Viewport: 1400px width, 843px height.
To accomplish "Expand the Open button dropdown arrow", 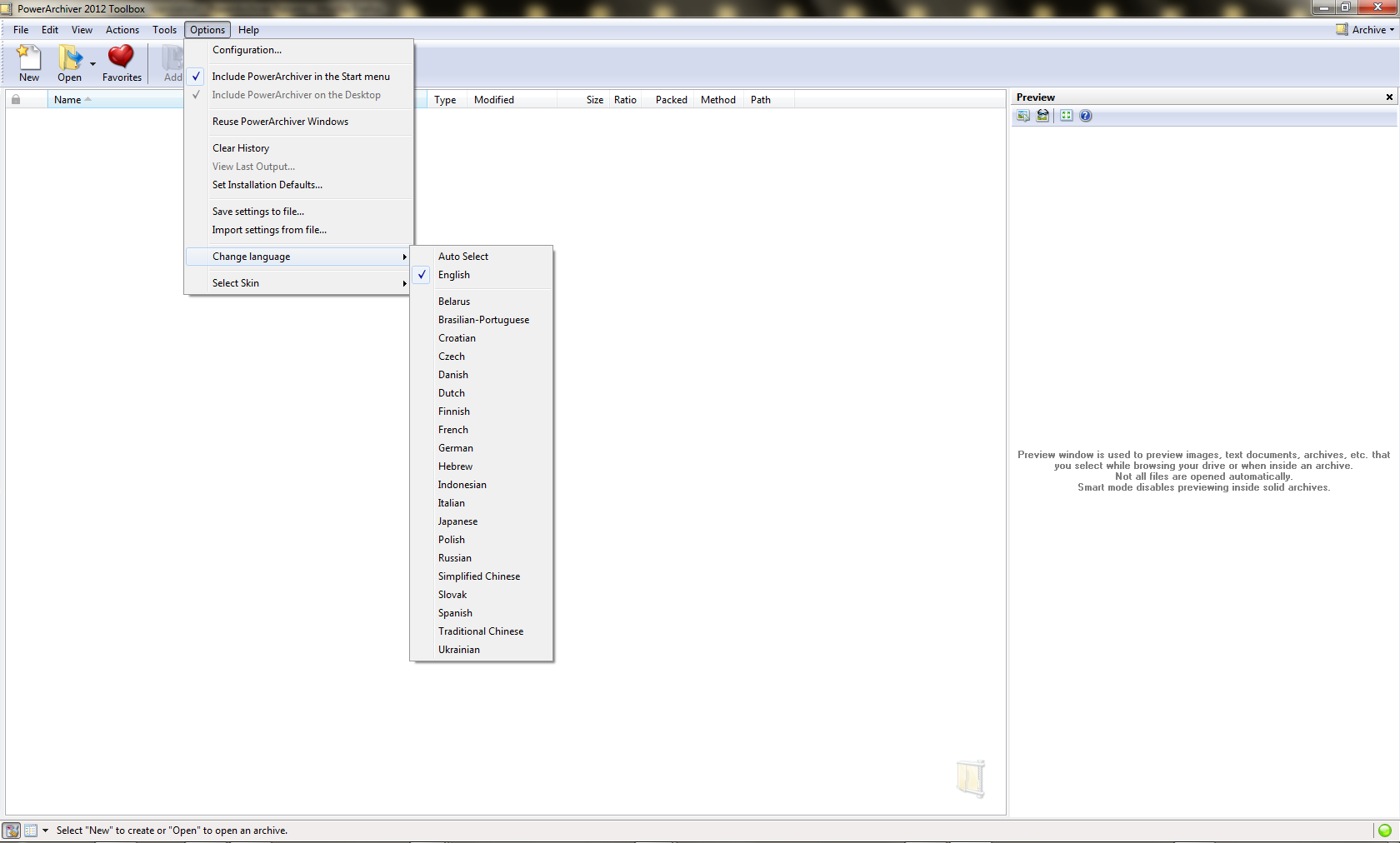I will coord(92,64).
